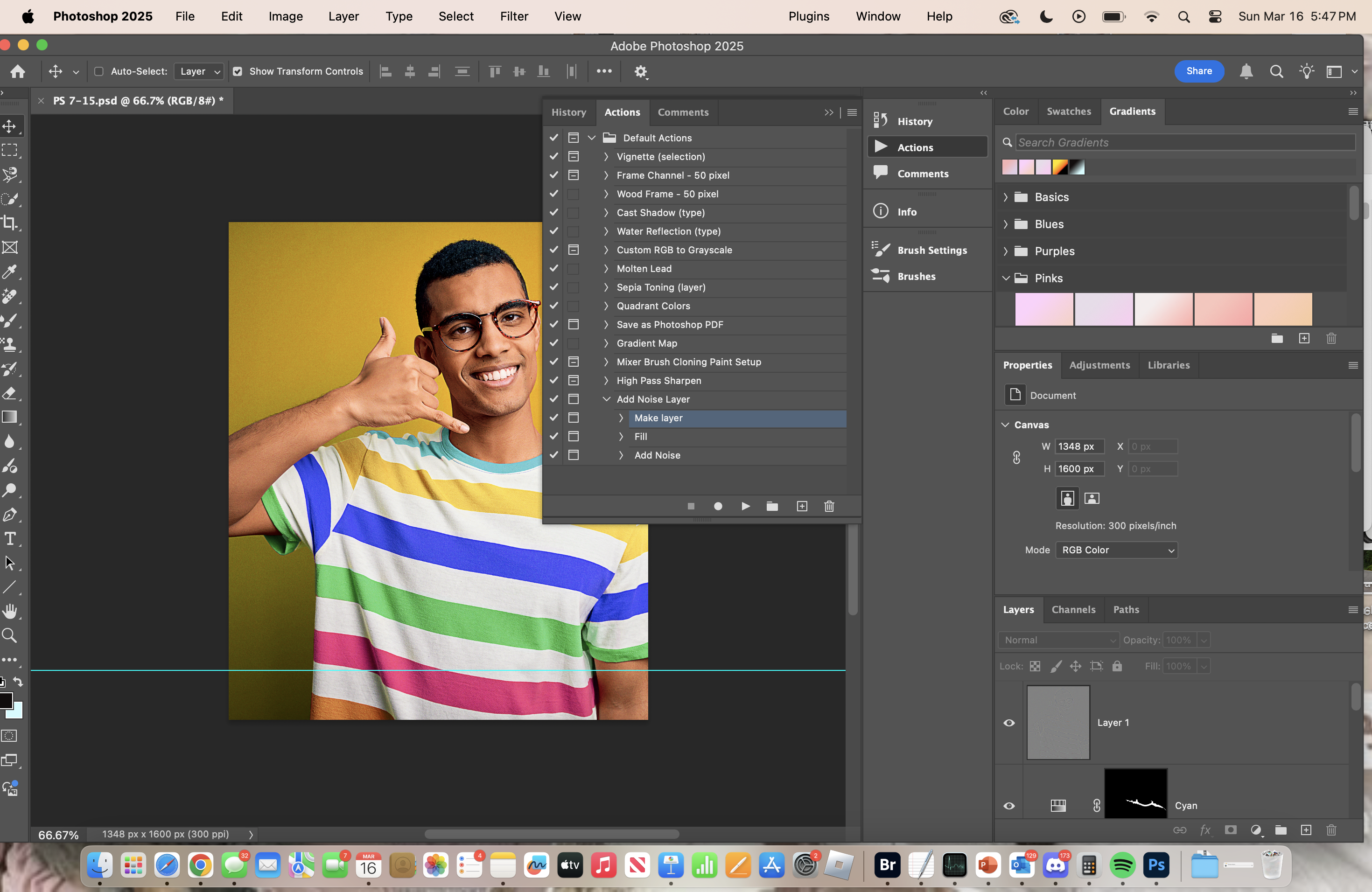Create new adjustment layer icon in Layers panel
Image resolution: width=1372 pixels, height=892 pixels.
[x=1256, y=830]
